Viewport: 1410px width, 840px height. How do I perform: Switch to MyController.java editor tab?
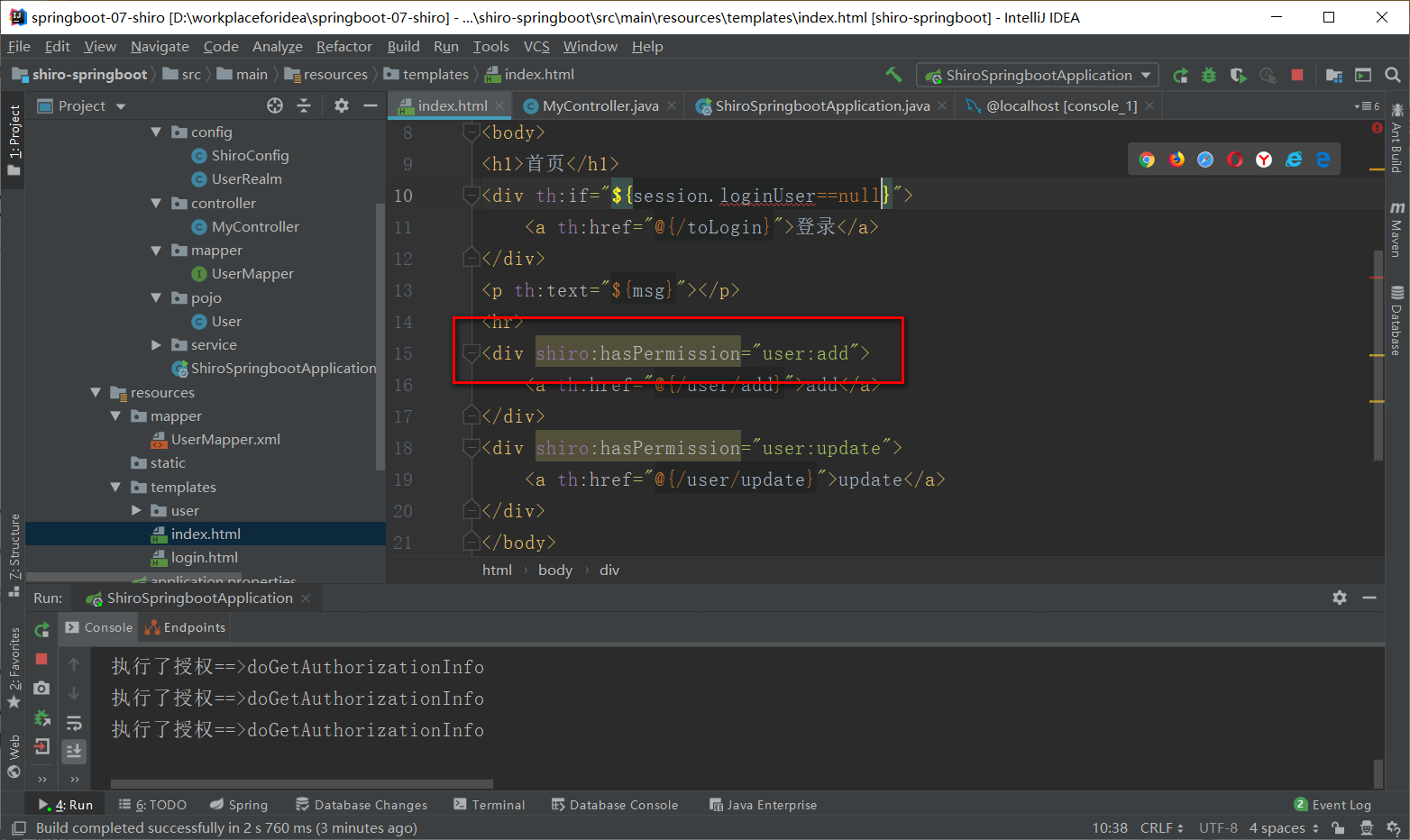coord(600,106)
